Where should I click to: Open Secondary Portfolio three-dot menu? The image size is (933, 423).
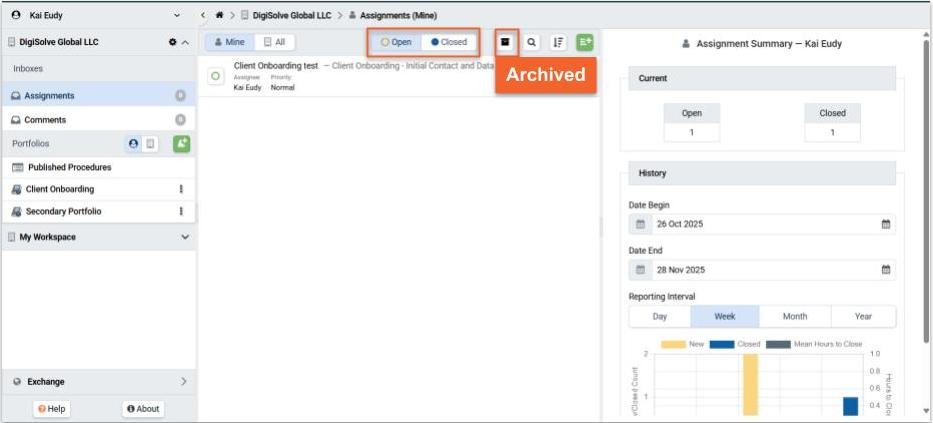181,211
